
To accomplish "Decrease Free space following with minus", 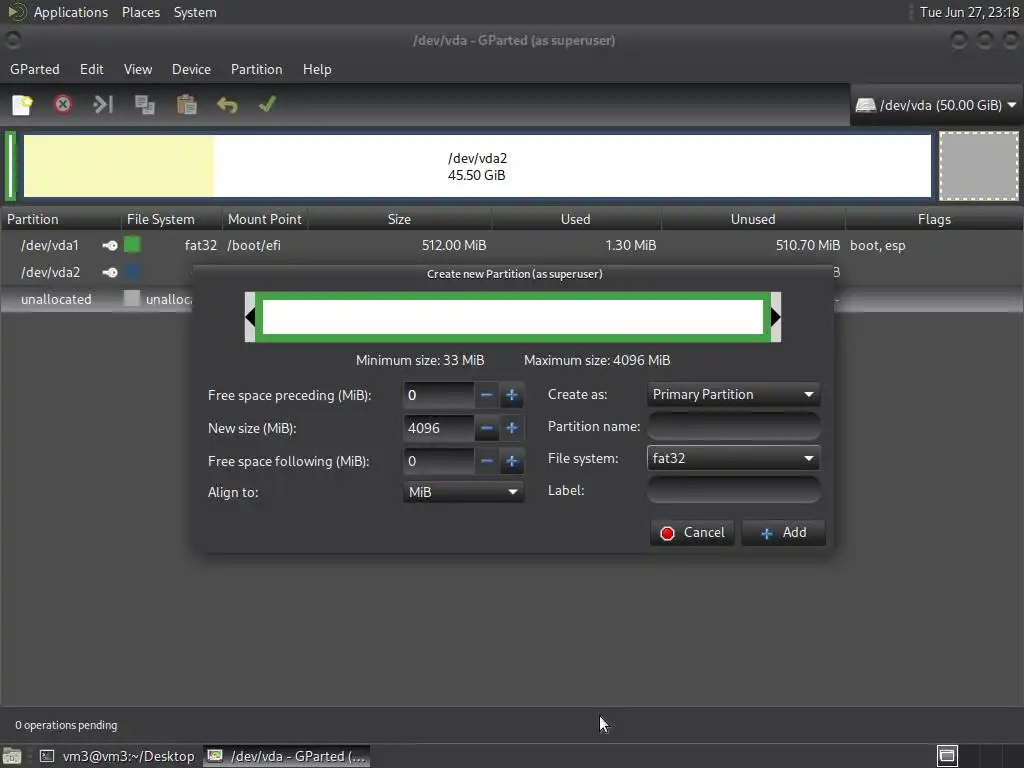I will 487,461.
